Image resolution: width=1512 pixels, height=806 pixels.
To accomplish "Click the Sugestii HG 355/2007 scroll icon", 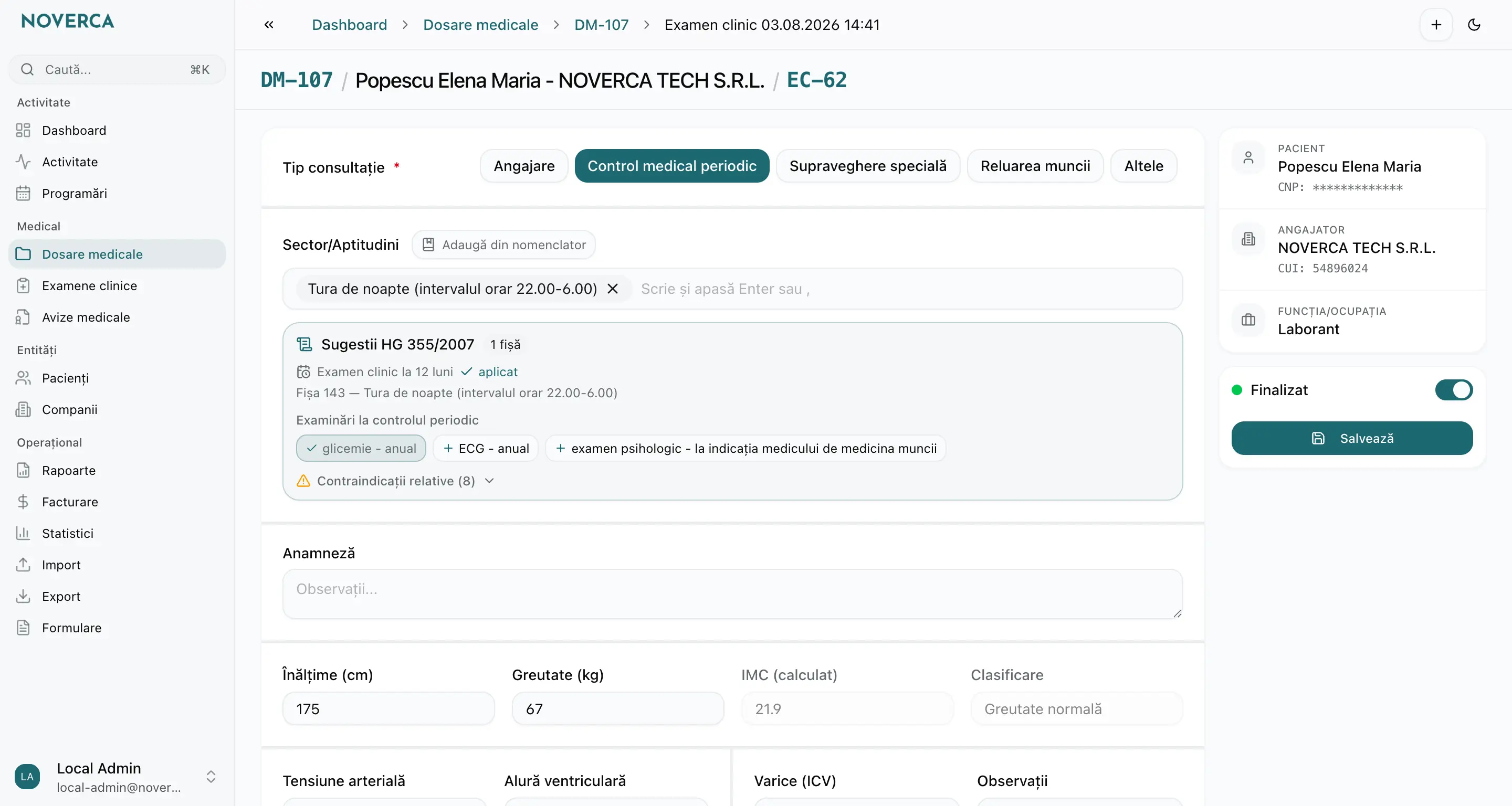I will click(304, 344).
